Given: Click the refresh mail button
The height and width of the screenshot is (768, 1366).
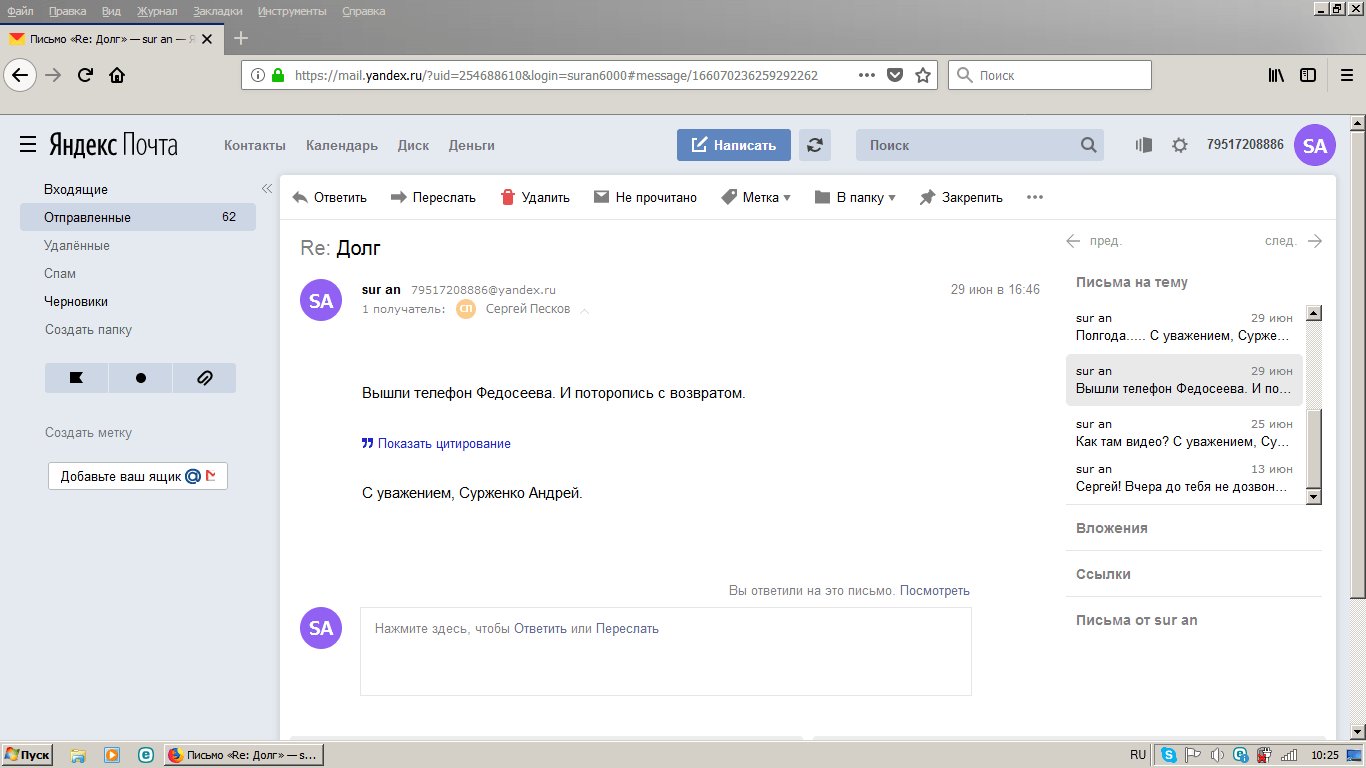Looking at the screenshot, I should click(x=814, y=145).
